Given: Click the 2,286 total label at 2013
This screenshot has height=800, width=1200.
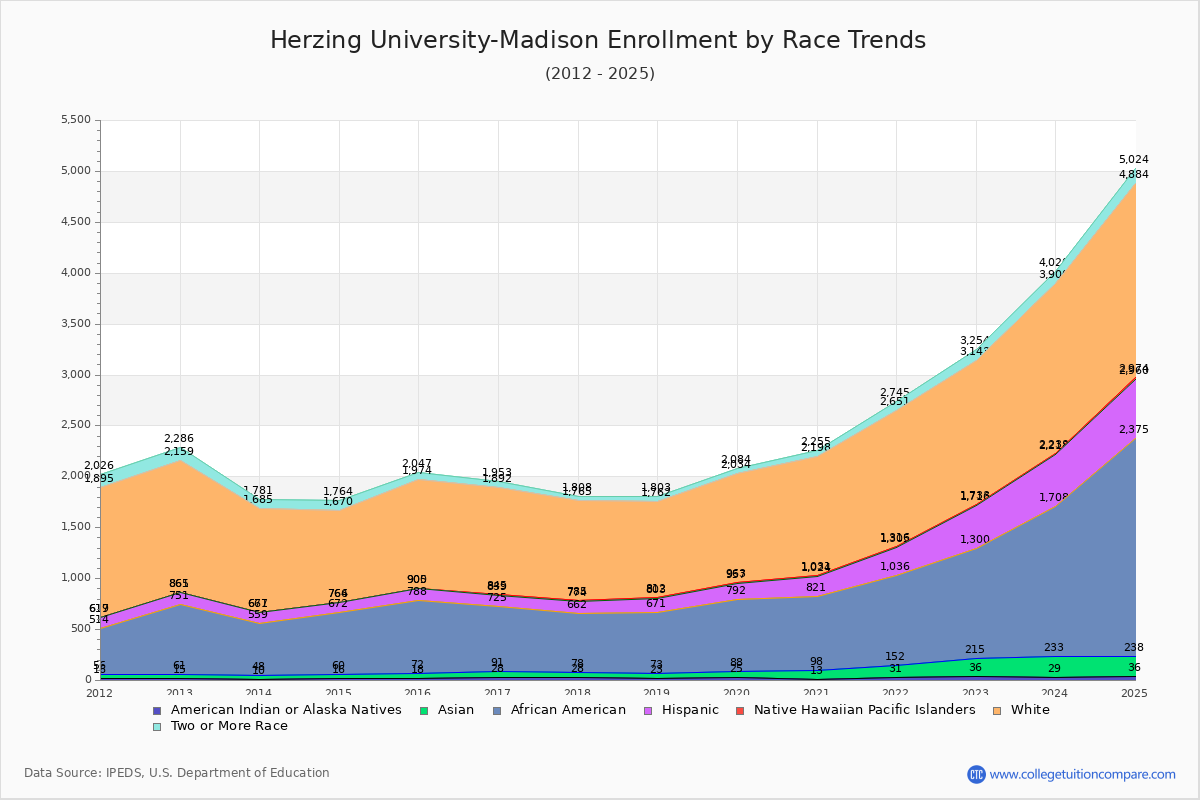Looking at the screenshot, I should (179, 439).
